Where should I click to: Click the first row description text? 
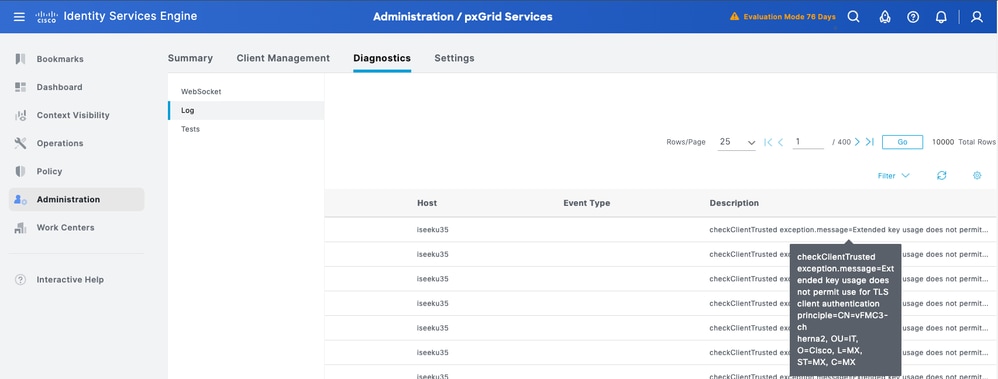coord(849,229)
